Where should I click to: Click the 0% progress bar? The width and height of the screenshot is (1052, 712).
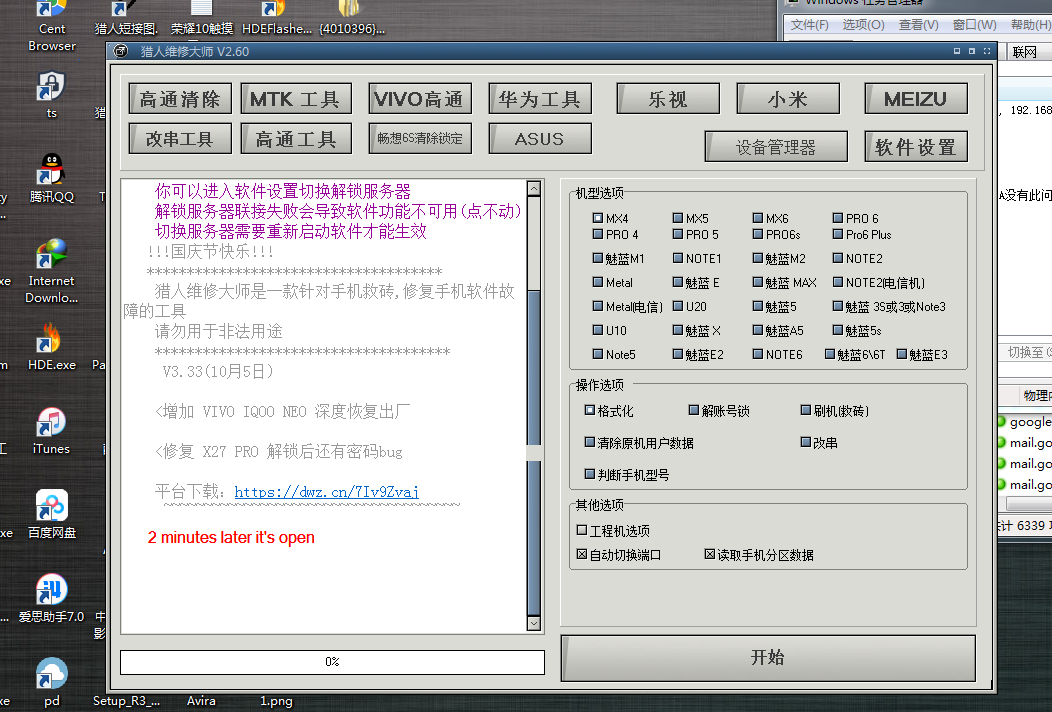pos(332,662)
